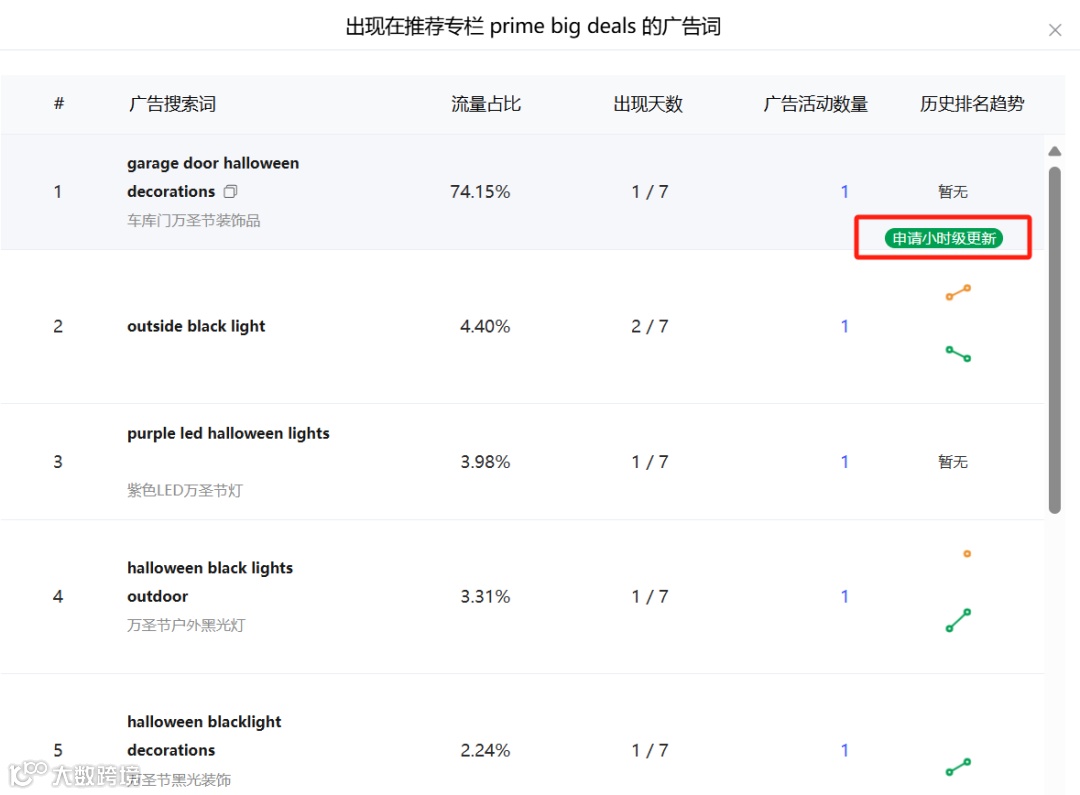Click the 历史排名趋势 column header

coord(972,104)
